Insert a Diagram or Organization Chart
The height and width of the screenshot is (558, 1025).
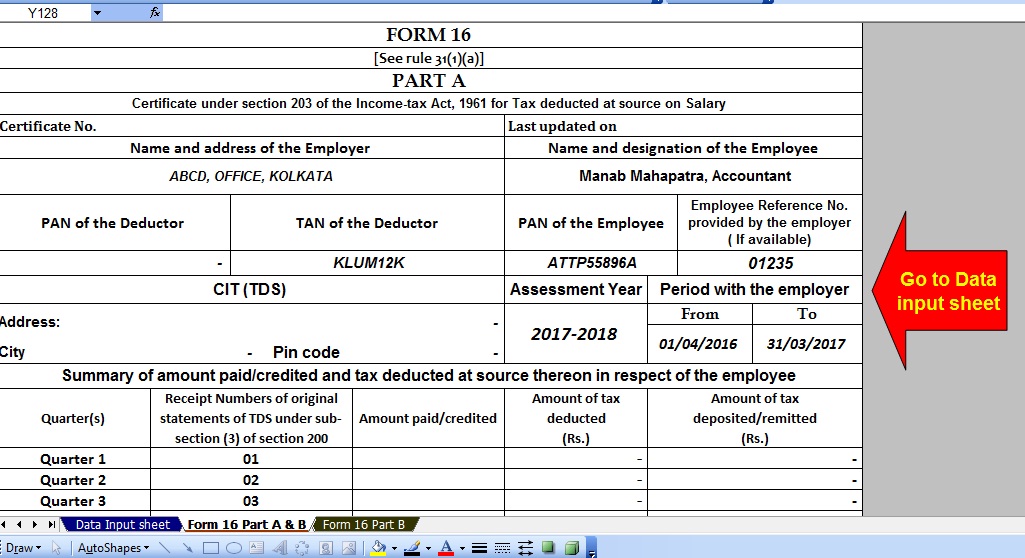(x=302, y=548)
